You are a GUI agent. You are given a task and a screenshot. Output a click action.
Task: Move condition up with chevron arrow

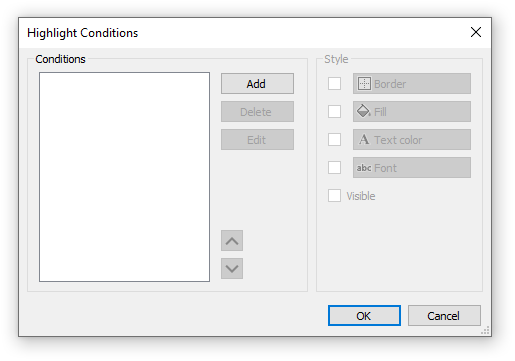click(232, 241)
